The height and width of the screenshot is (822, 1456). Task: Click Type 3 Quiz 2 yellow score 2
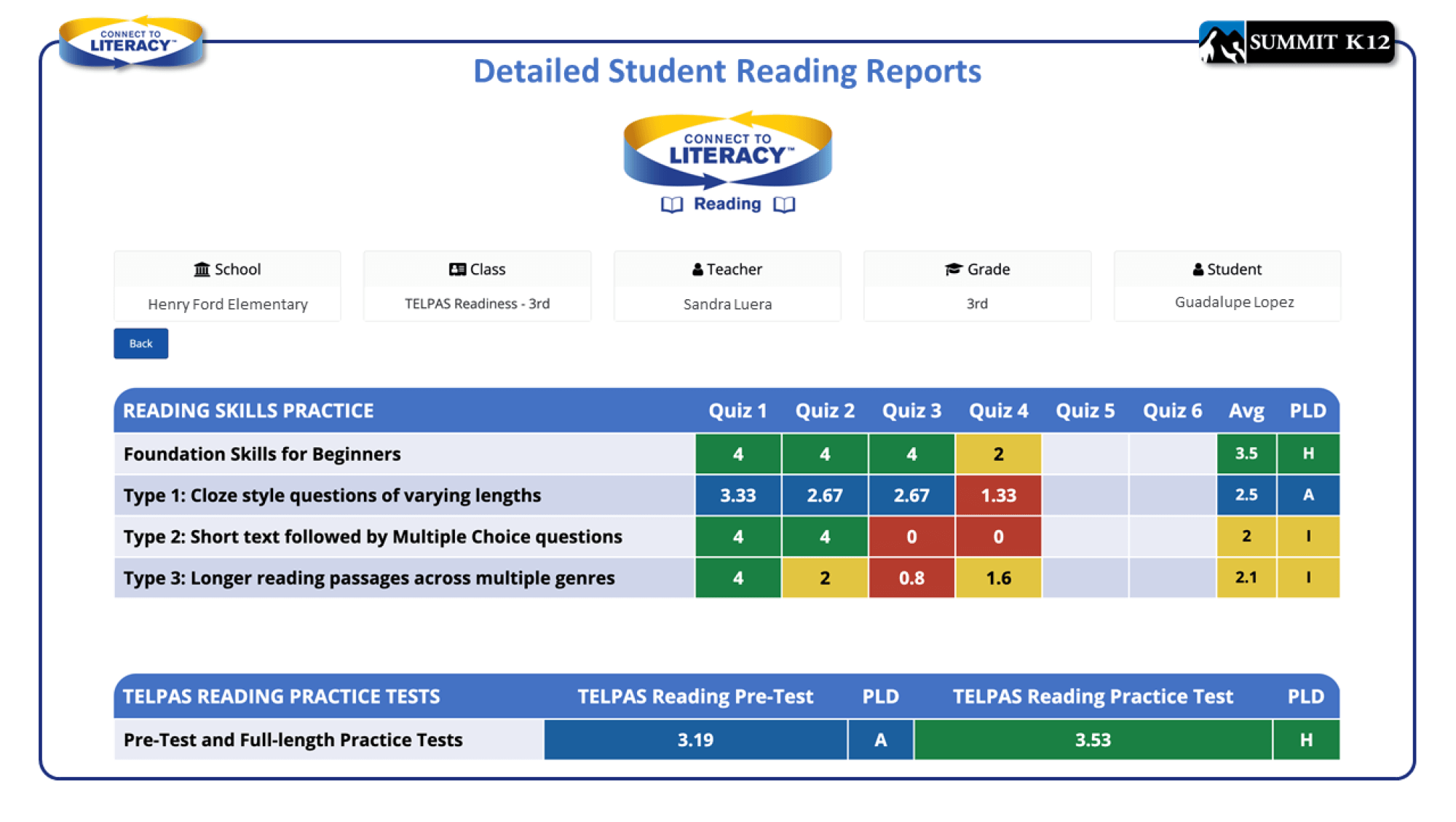pos(825,578)
